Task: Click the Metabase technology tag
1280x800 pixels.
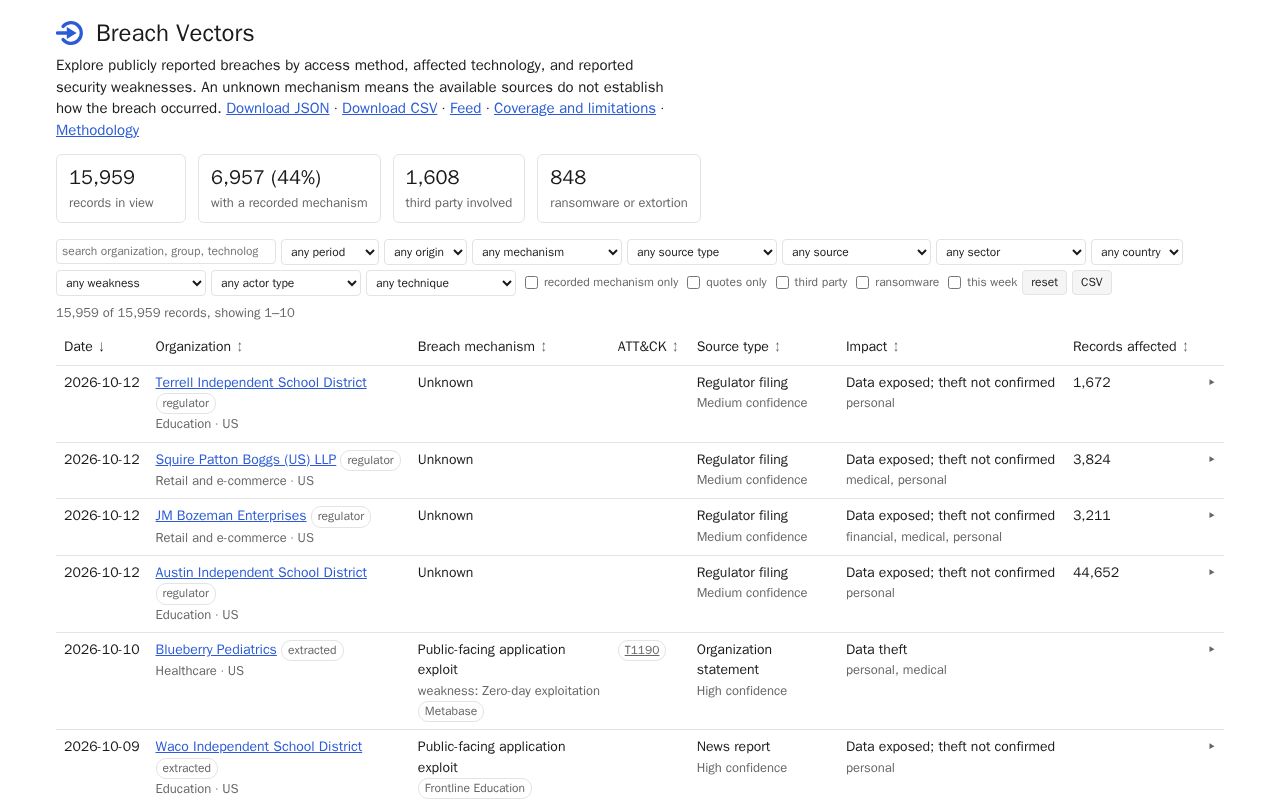Action: coord(451,711)
